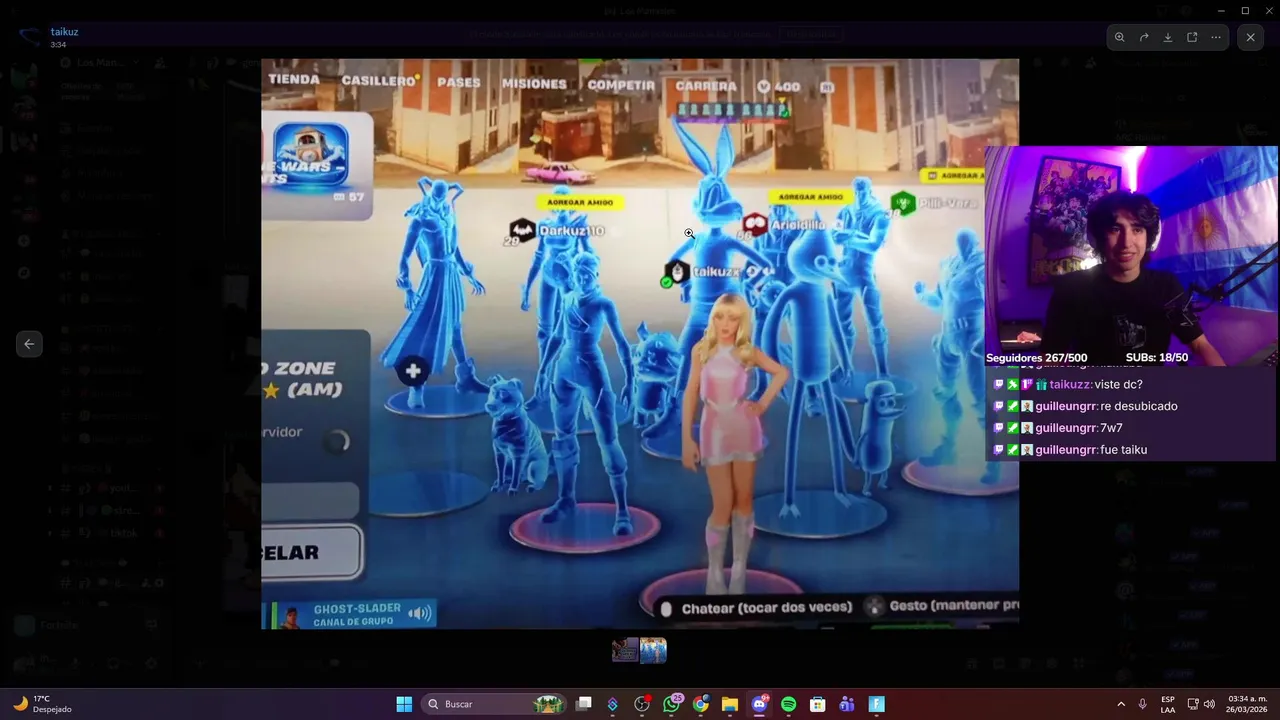The width and height of the screenshot is (1280, 720).
Task: Go to the previous image with the left arrow
Action: point(29,344)
